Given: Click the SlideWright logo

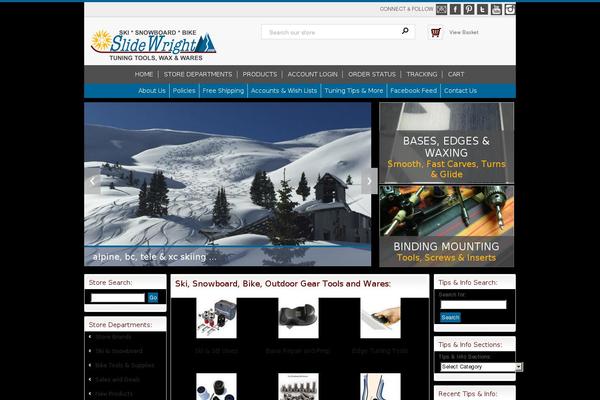Looking at the screenshot, I should [x=153, y=45].
